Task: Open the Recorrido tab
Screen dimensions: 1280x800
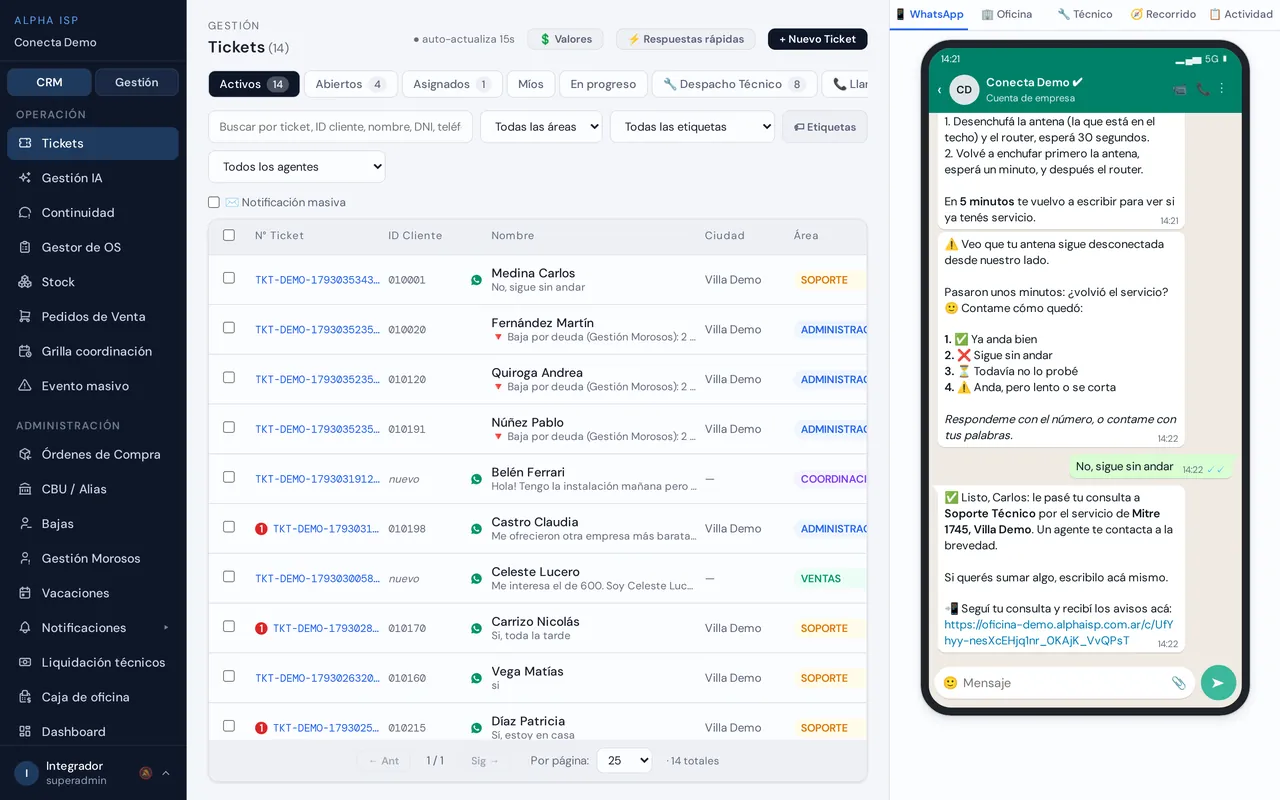Action: point(1163,15)
